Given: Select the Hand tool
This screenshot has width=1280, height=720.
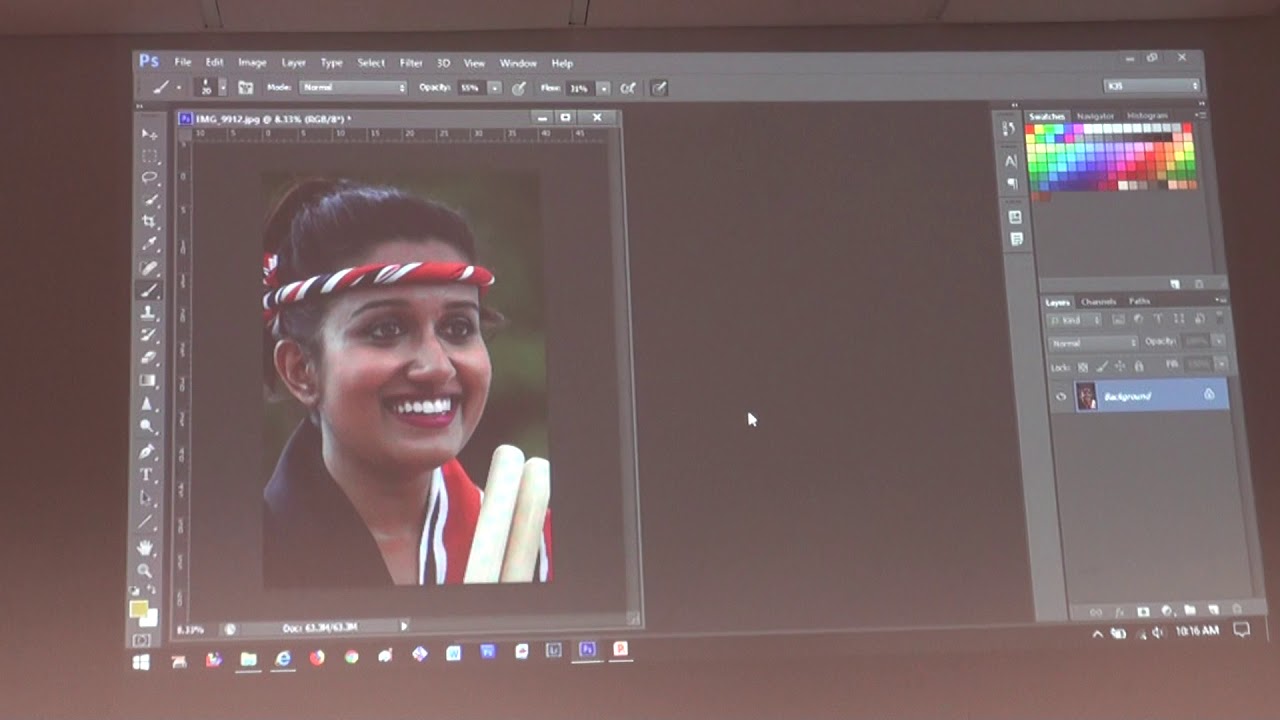Looking at the screenshot, I should tap(146, 547).
